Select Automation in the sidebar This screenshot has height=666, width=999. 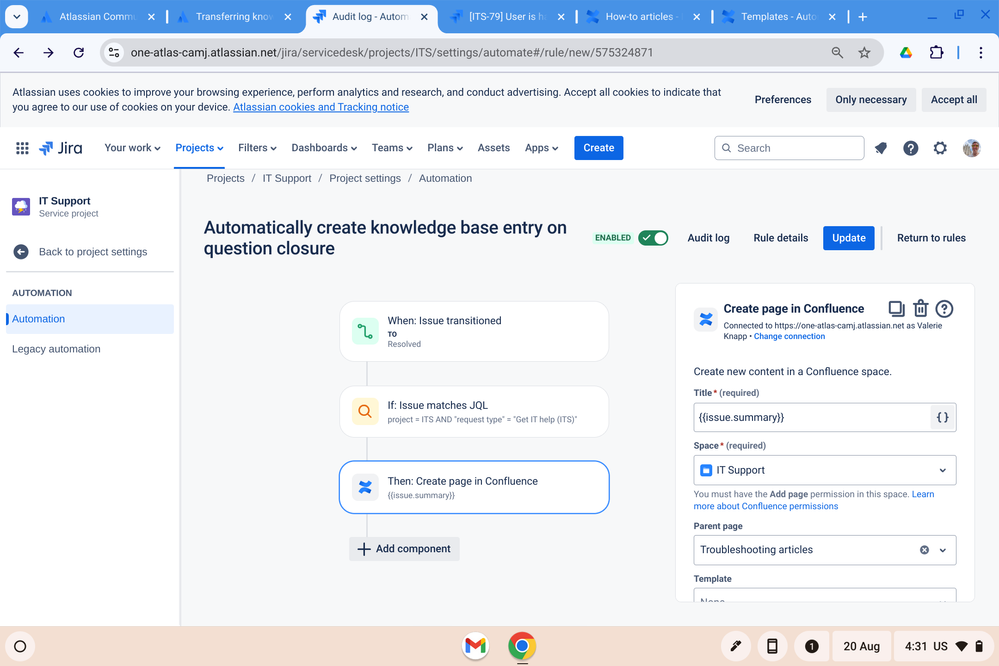[90, 319]
